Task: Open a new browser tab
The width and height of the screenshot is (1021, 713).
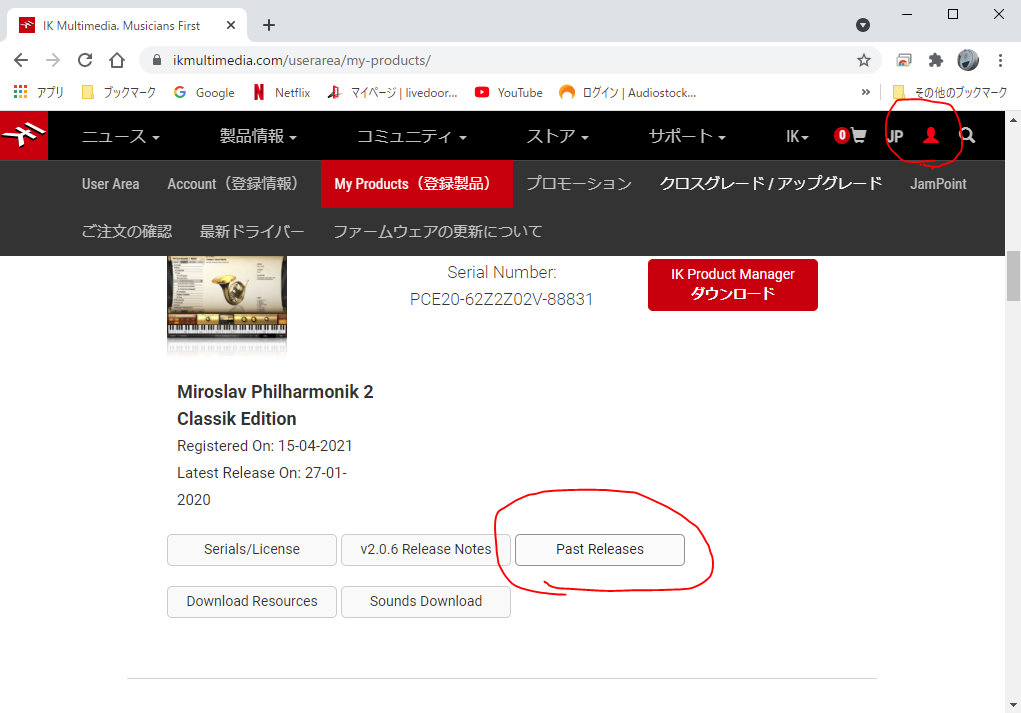Action: pyautogui.click(x=269, y=25)
